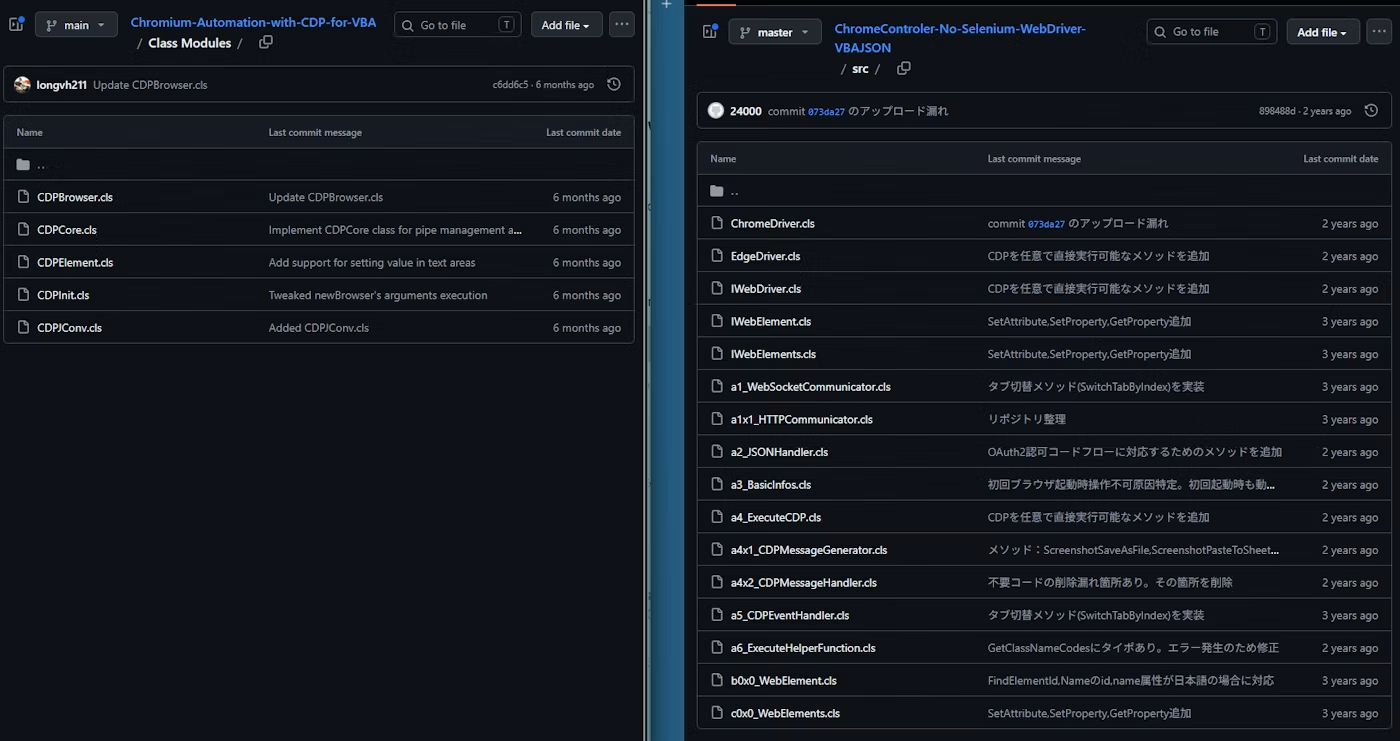Image resolution: width=1400 pixels, height=741 pixels.
Task: Open commit history in the left repository
Action: click(614, 84)
